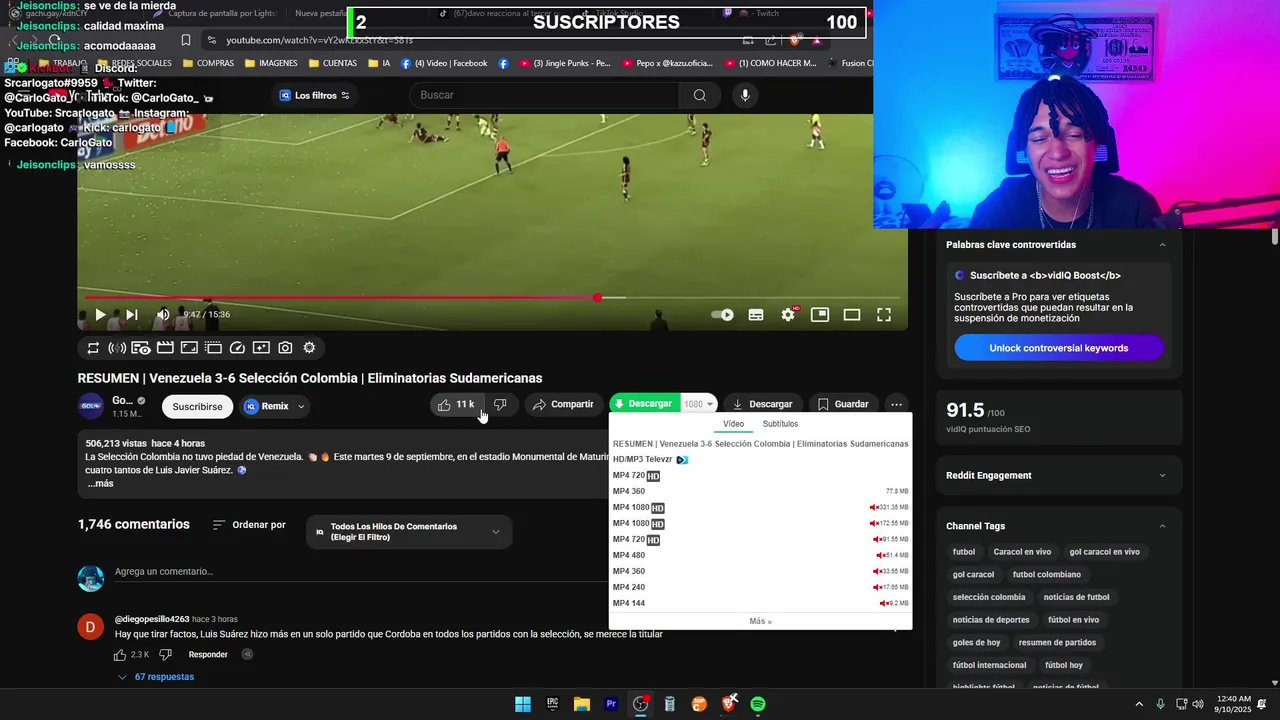Open the player settings gear with HD badge

tap(788, 314)
